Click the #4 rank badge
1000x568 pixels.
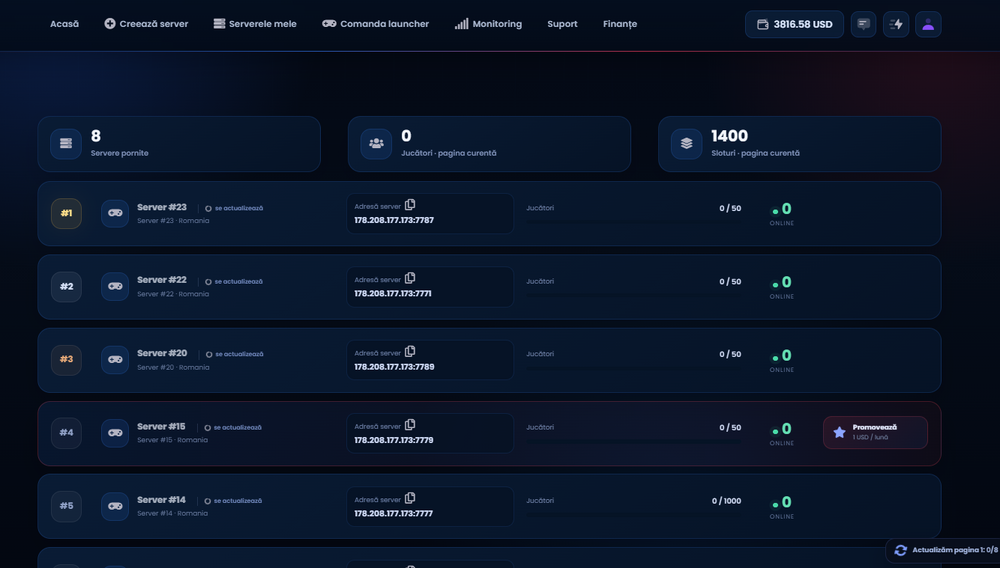coord(66,433)
